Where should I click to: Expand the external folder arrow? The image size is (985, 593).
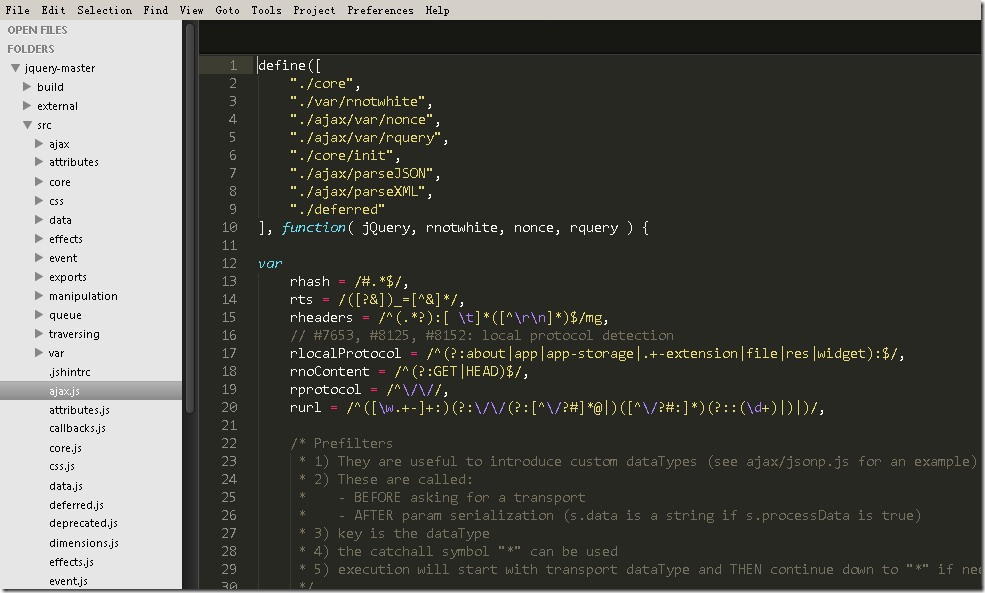coord(27,106)
